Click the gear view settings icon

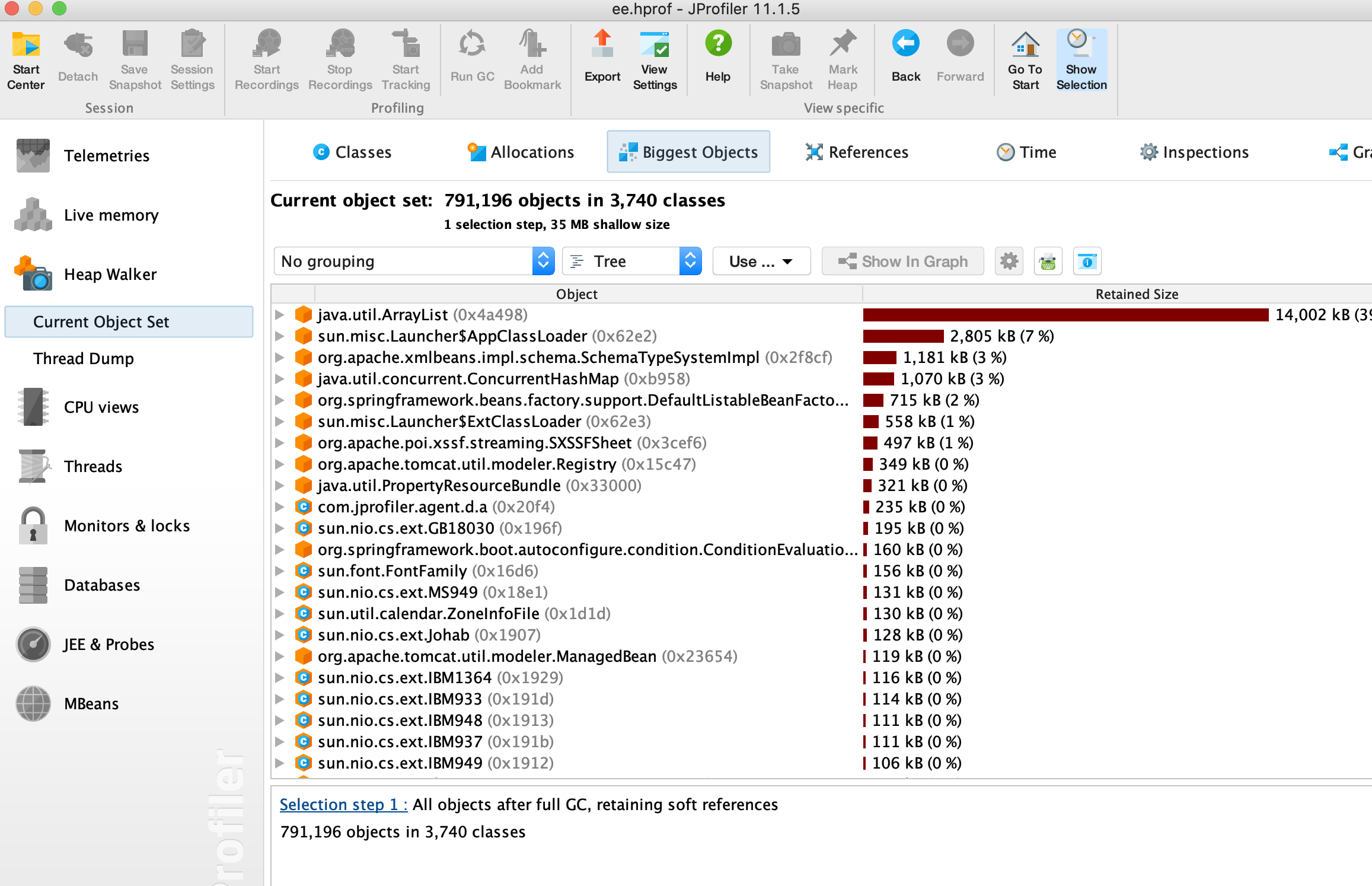click(x=1009, y=261)
